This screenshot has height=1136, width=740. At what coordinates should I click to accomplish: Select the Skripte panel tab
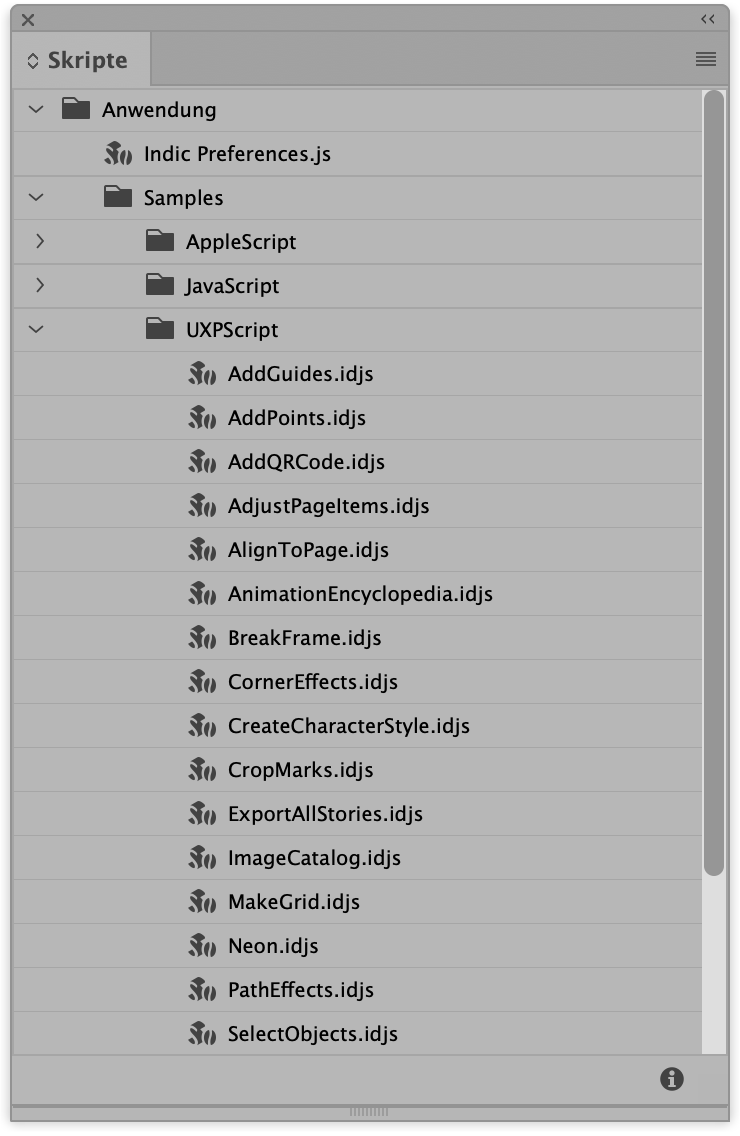81,60
